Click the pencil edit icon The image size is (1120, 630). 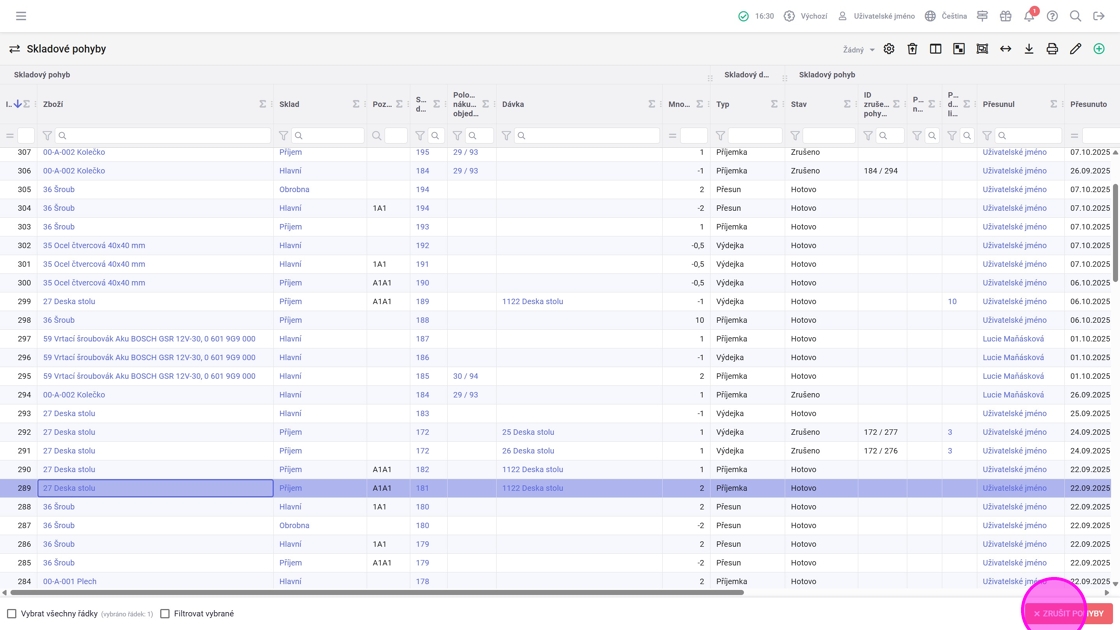[x=1076, y=49]
